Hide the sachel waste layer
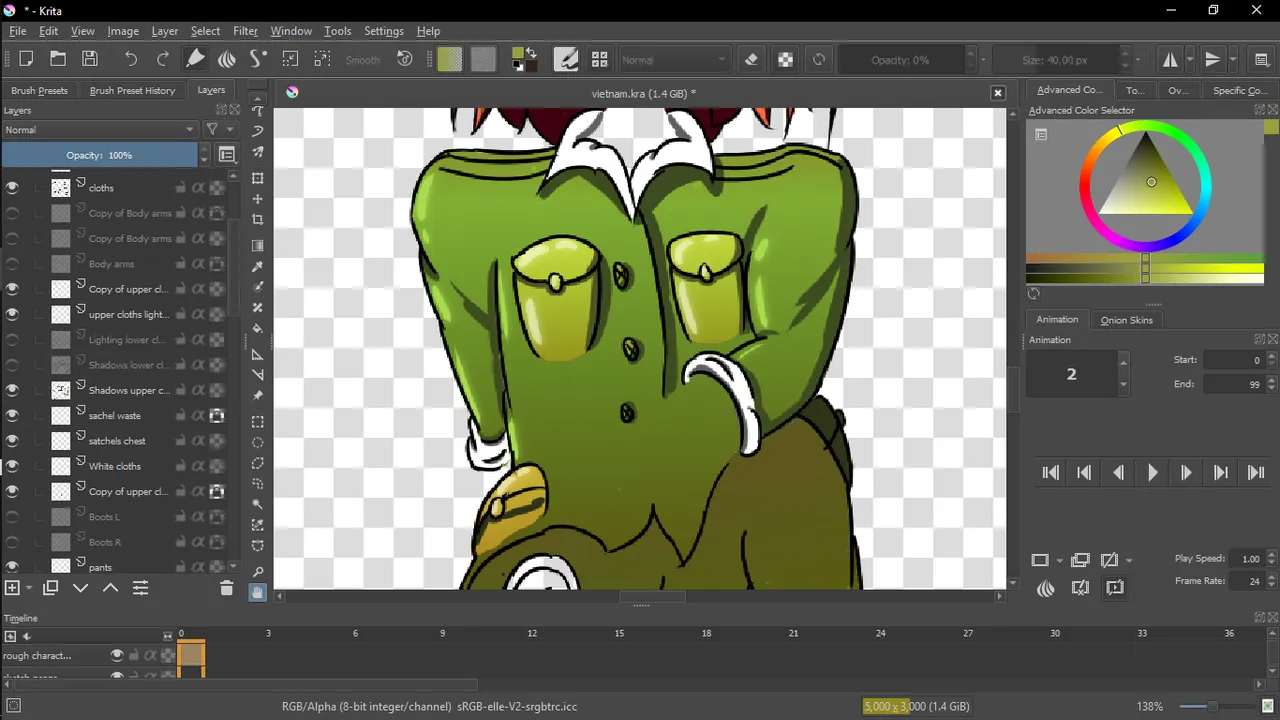 12,415
